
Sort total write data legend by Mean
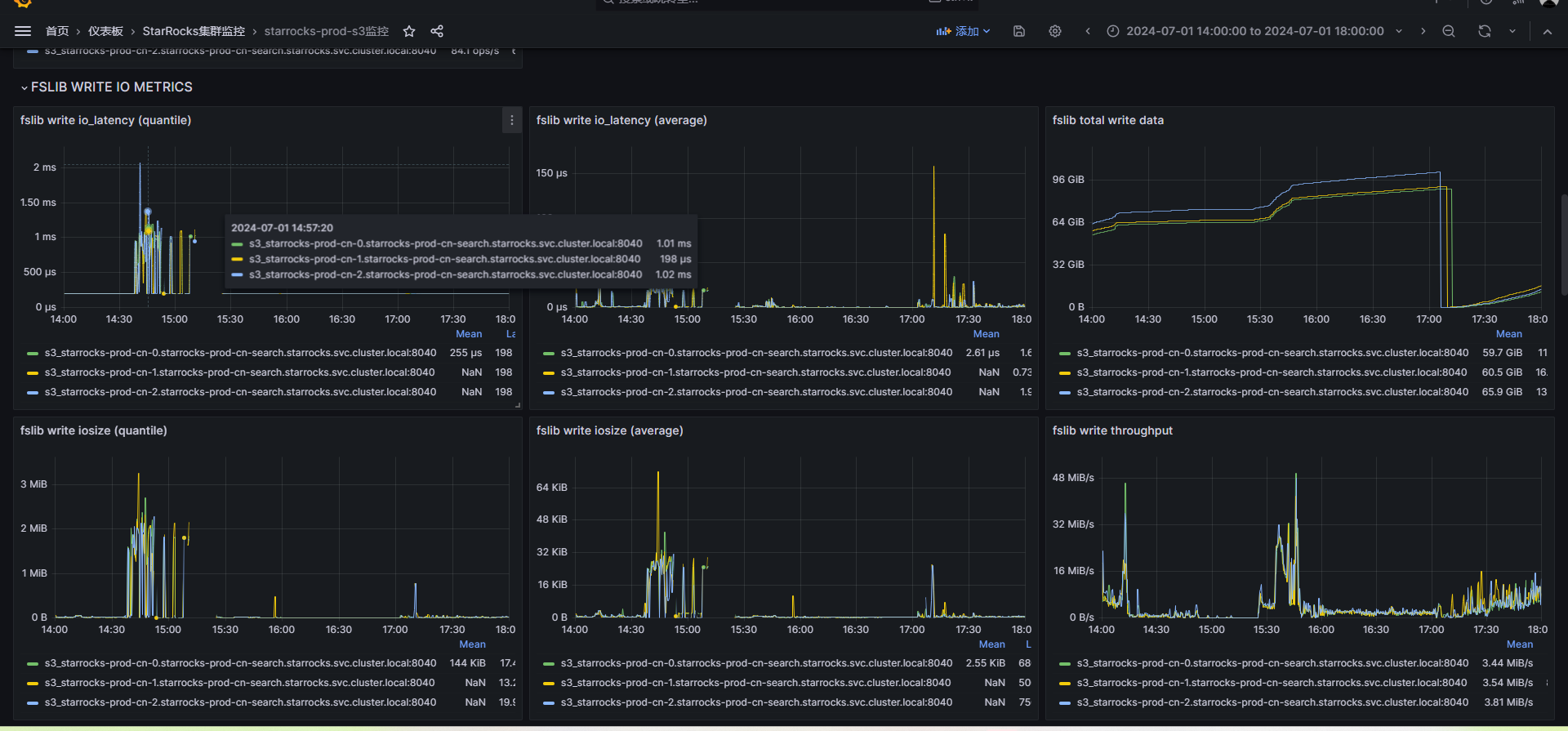(1509, 334)
